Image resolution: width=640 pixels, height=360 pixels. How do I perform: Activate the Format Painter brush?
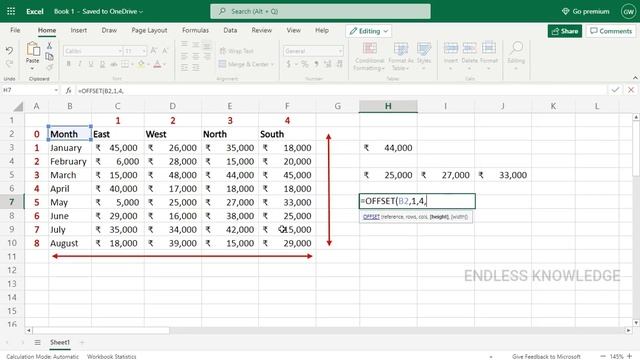tap(49, 67)
